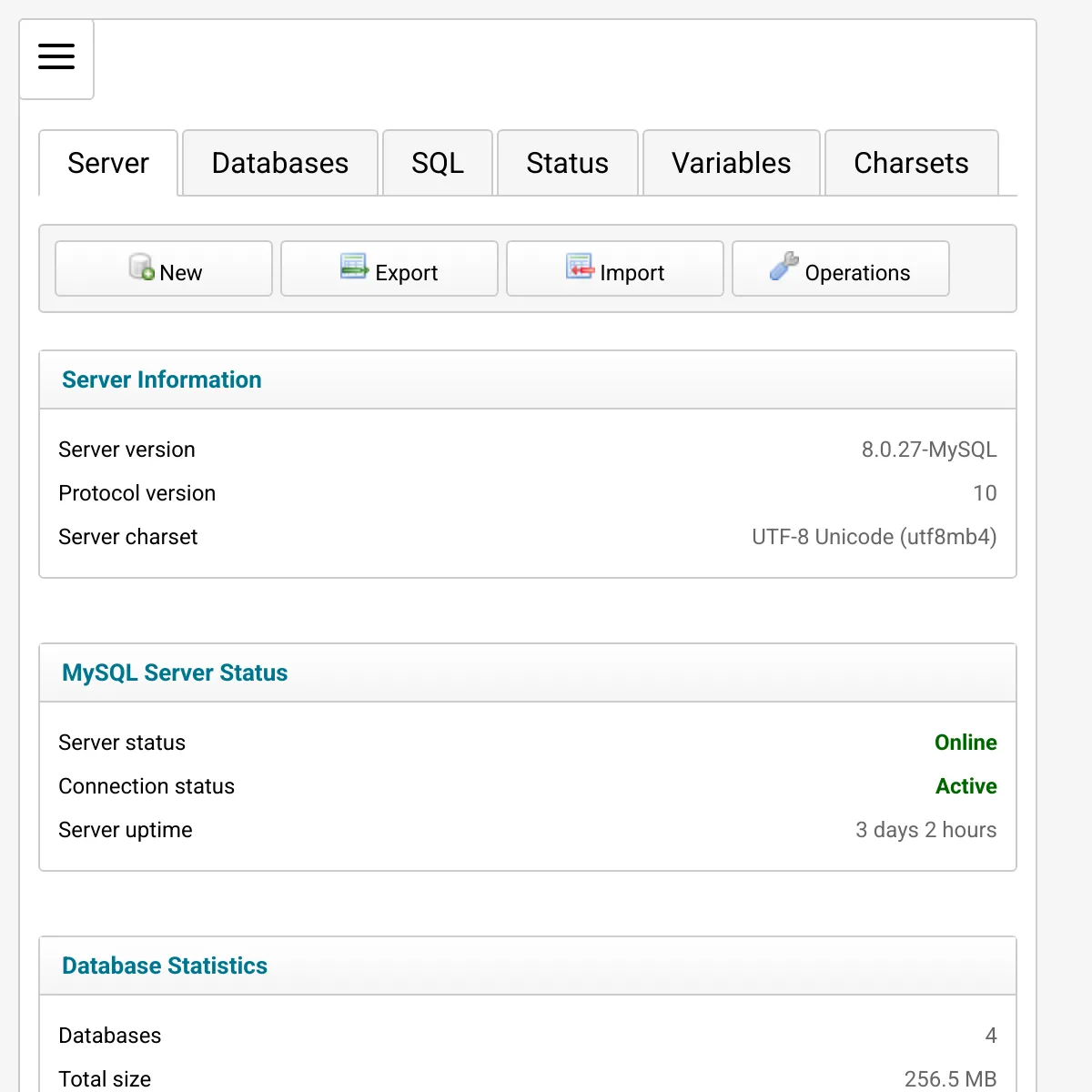This screenshot has height=1092, width=1092.
Task: Click the Protocol version value 10
Action: [x=985, y=493]
